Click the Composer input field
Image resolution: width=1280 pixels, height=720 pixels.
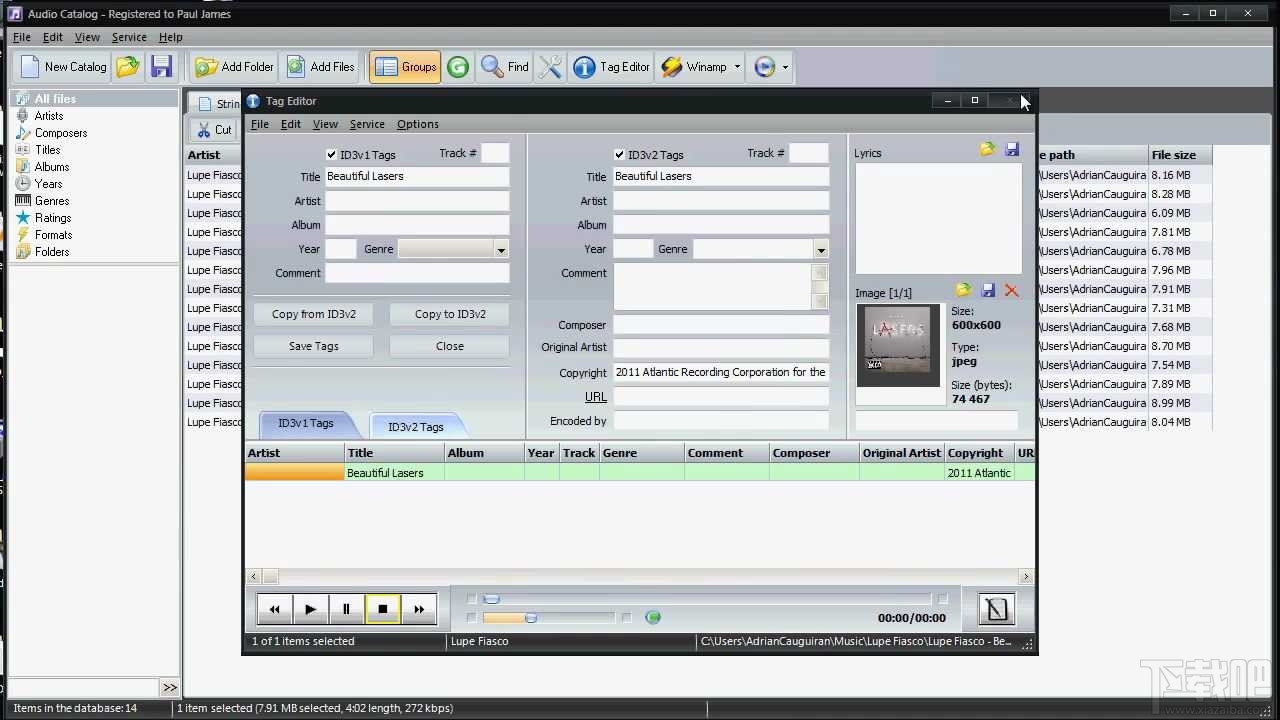721,325
